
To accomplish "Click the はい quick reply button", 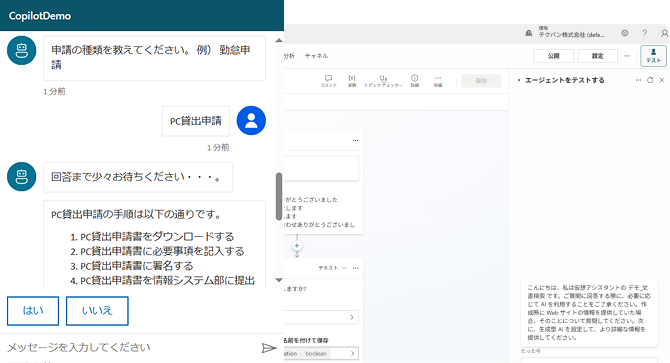I will [x=33, y=311].
